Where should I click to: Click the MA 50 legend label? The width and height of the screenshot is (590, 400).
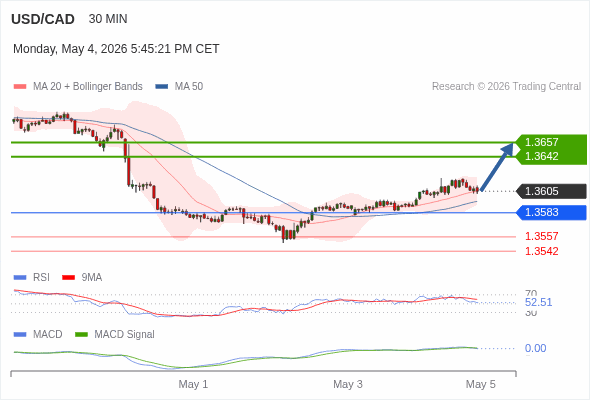click(189, 87)
